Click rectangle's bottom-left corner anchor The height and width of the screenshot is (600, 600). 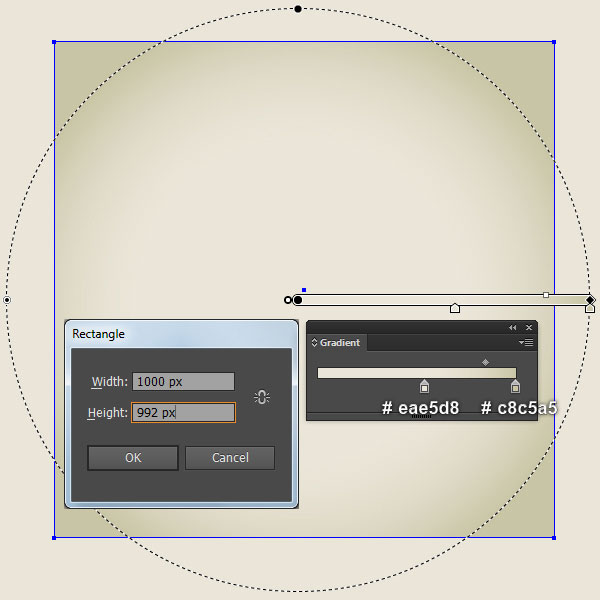(x=54, y=538)
